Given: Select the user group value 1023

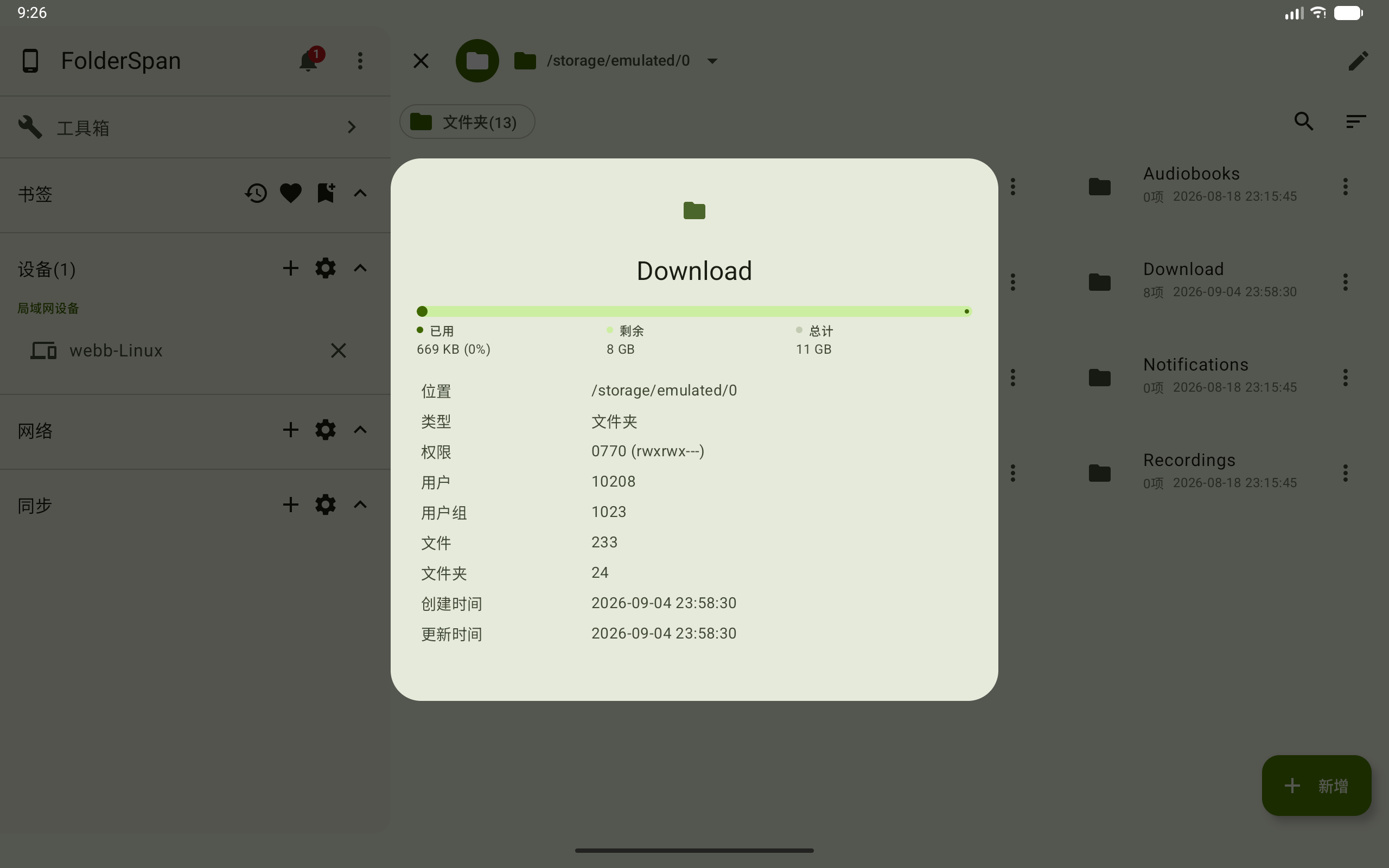Looking at the screenshot, I should (x=609, y=512).
